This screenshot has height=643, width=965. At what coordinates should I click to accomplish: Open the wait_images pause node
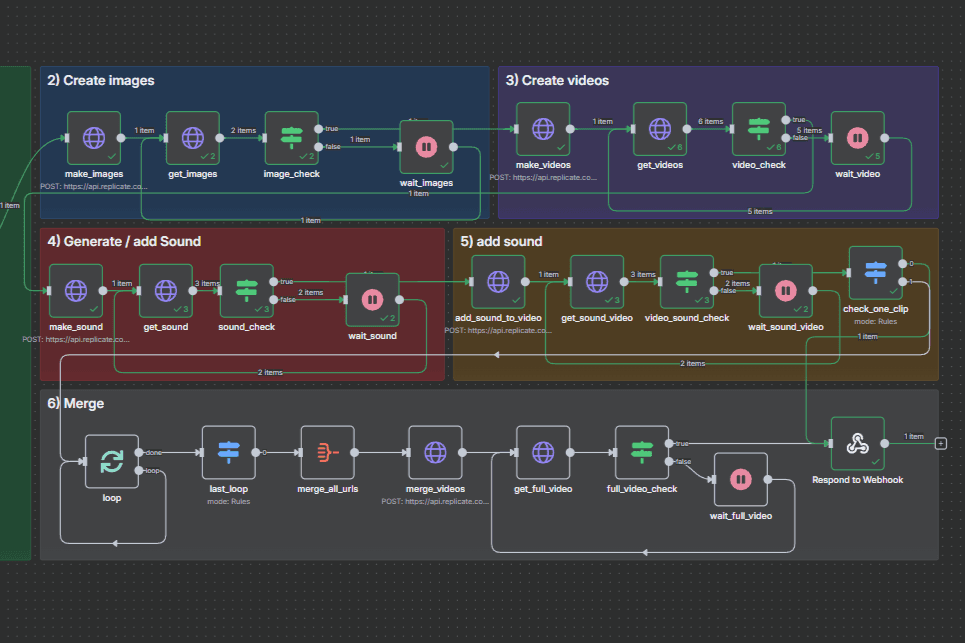(426, 147)
